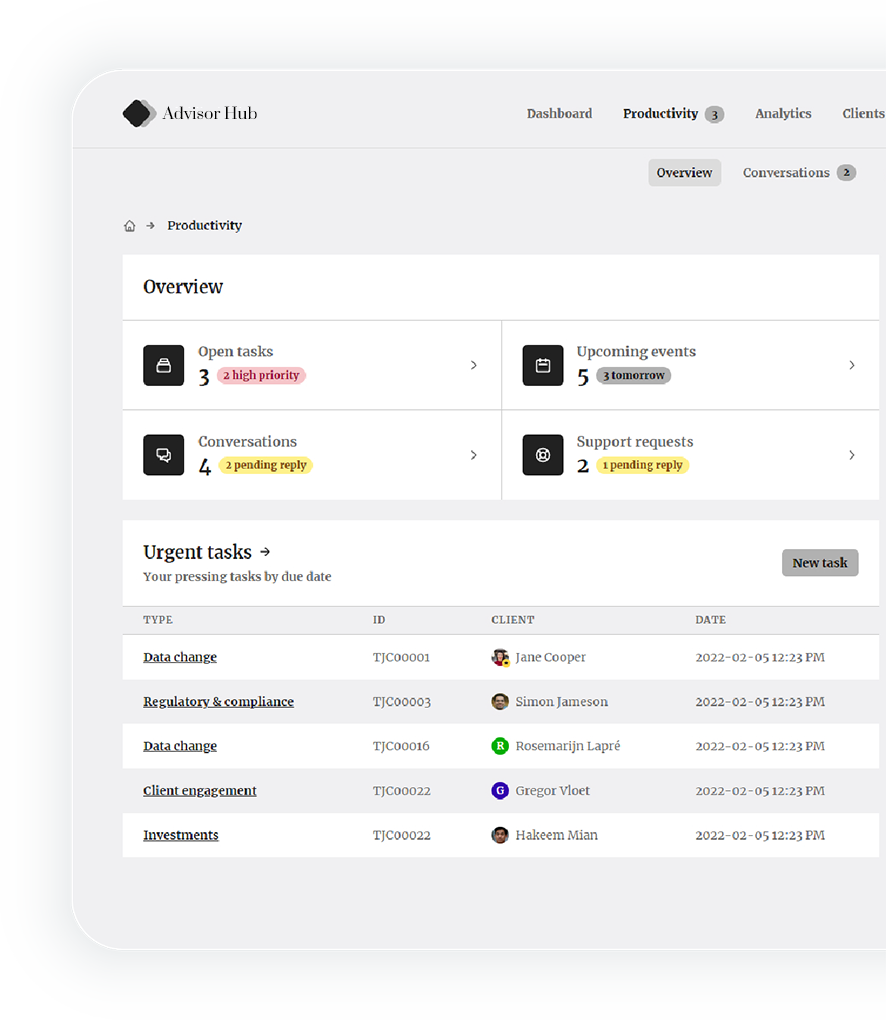Viewport: 886px width, 1020px height.
Task: Click the DATE column header
Action: pyautogui.click(x=710, y=620)
